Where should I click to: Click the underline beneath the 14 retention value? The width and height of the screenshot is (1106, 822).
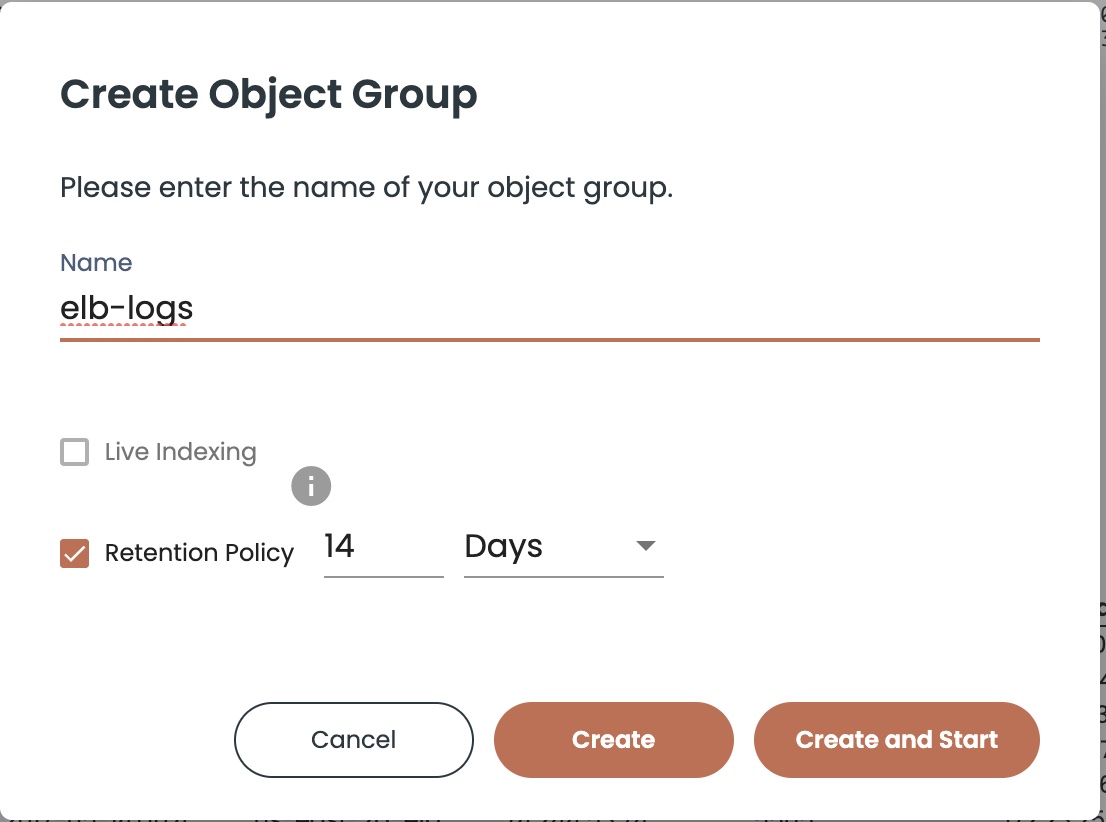click(x=384, y=576)
